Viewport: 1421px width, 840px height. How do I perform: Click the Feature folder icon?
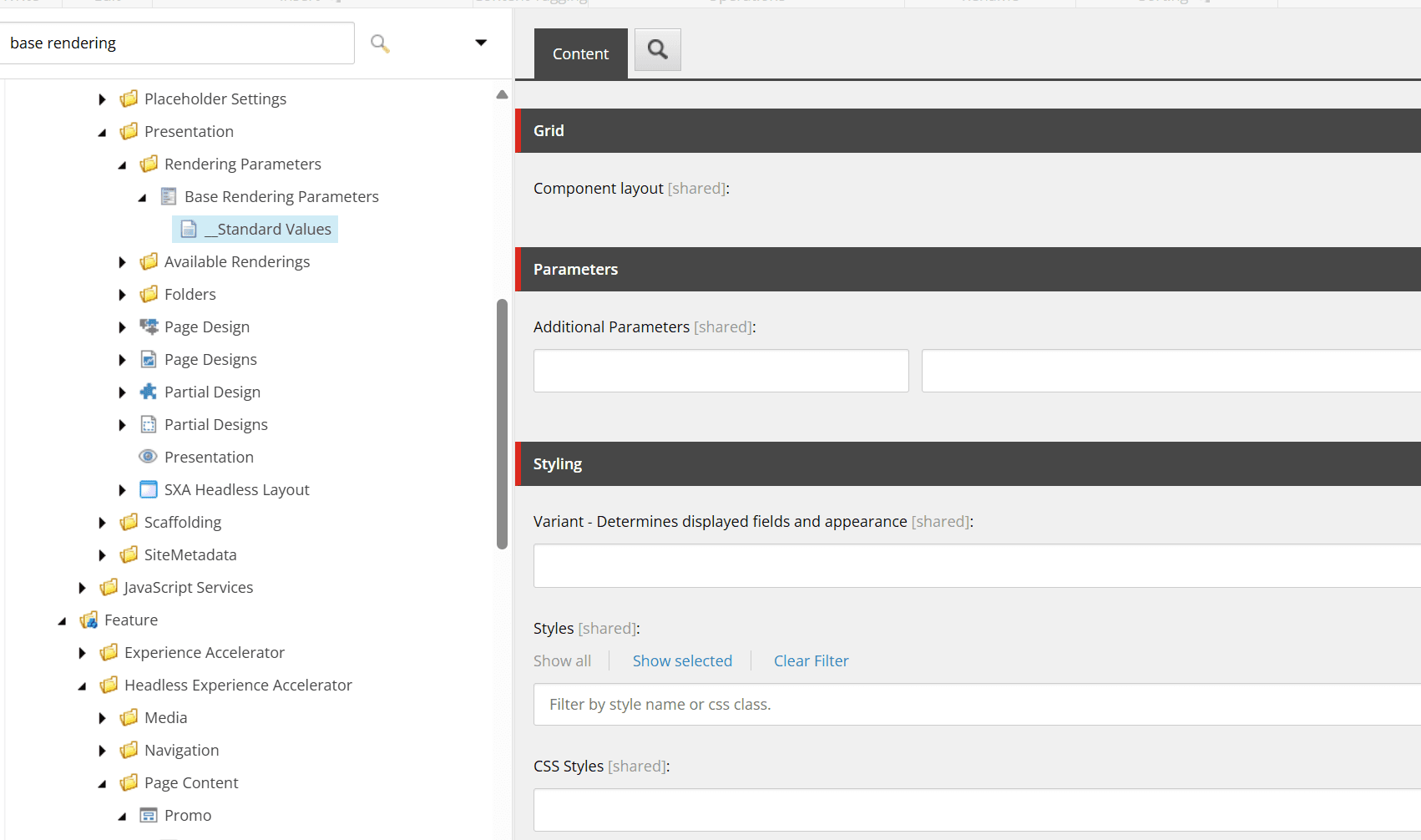(88, 620)
